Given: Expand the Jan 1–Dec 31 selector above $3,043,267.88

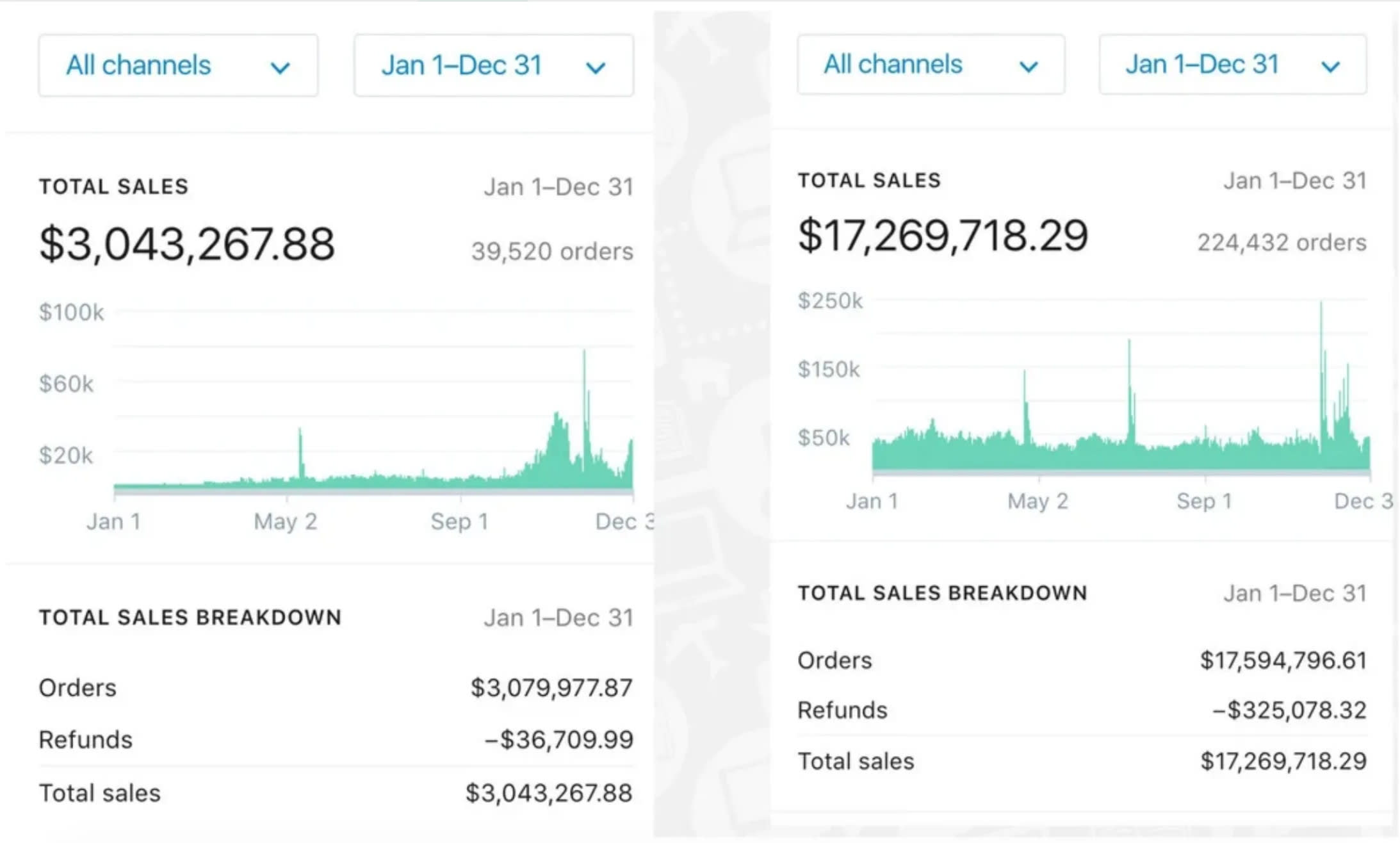Looking at the screenshot, I should pos(493,65).
